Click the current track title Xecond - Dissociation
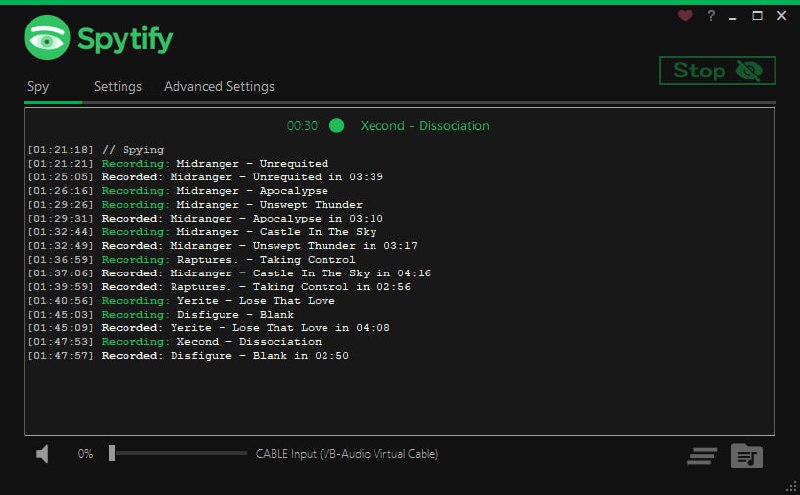Viewport: 800px width, 495px height. pyautogui.click(x=425, y=126)
